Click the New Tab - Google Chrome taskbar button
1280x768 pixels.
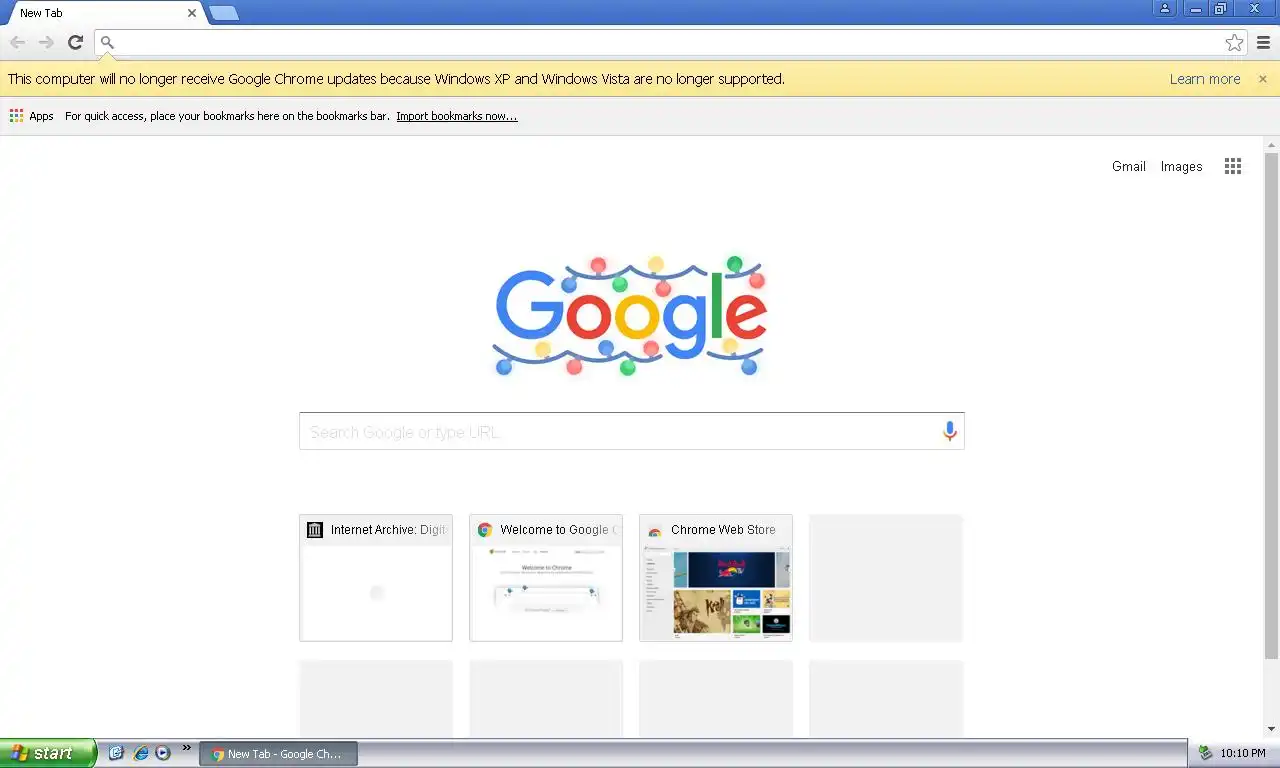[279, 754]
